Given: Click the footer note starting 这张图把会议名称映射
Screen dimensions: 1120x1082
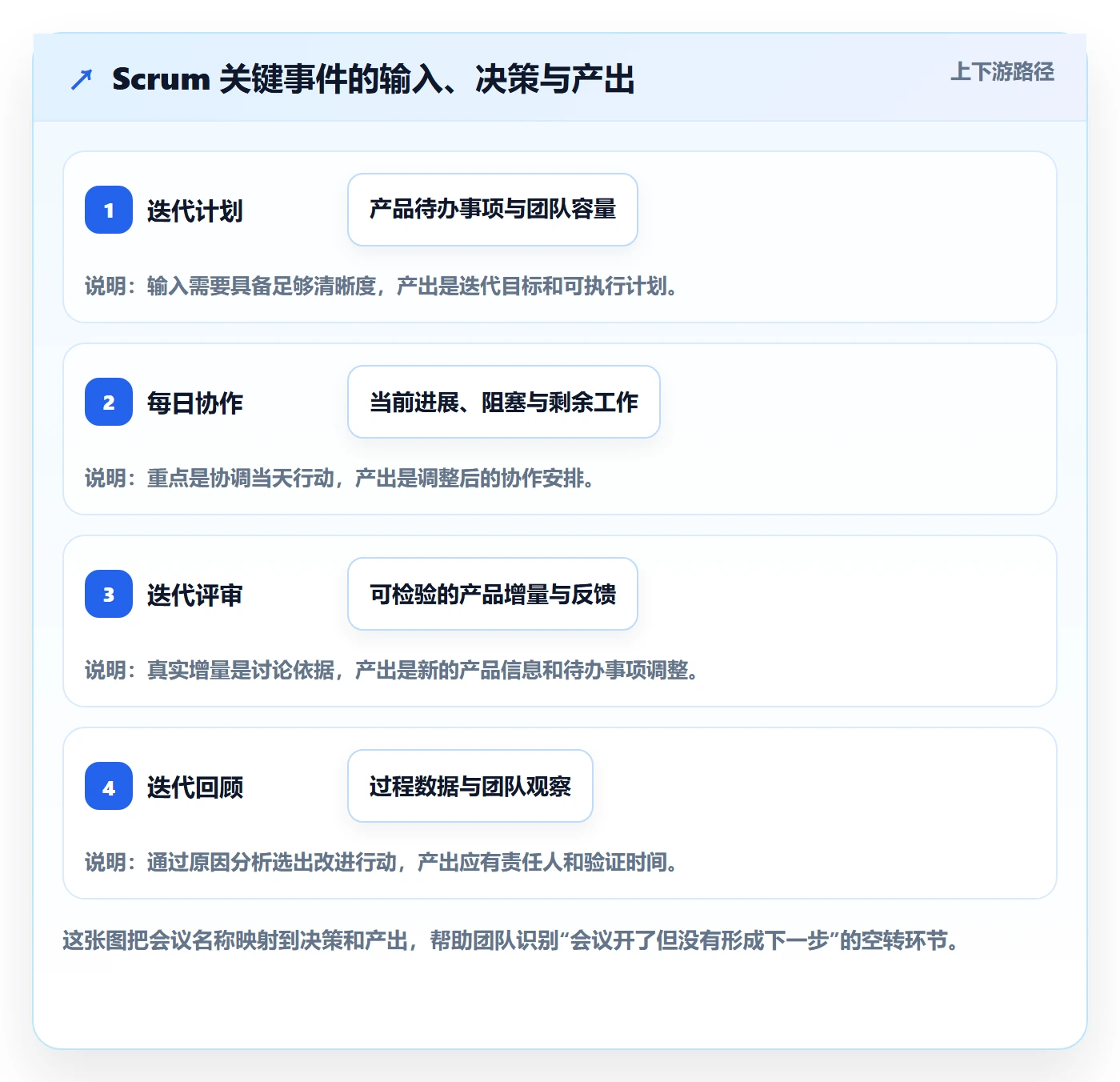Looking at the screenshot, I should (511, 940).
